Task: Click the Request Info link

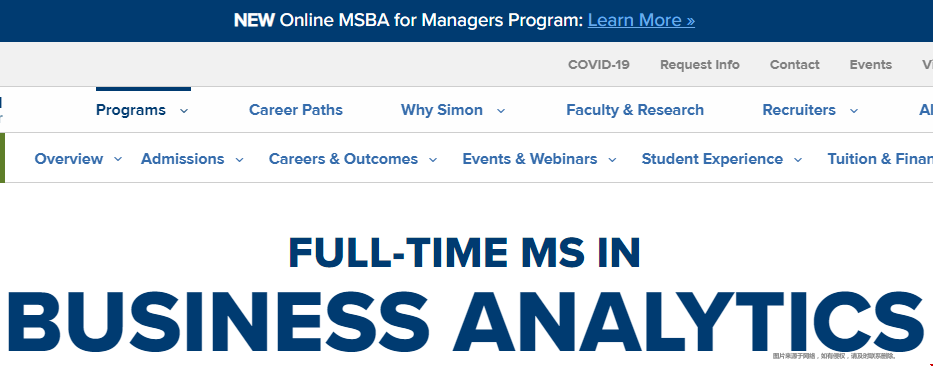Action: tap(700, 64)
